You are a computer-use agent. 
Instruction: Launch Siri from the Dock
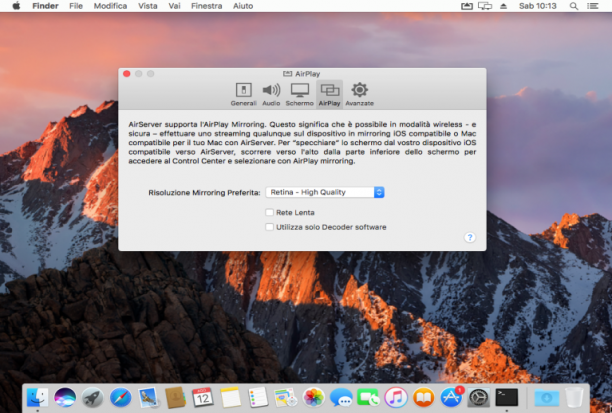pos(65,397)
